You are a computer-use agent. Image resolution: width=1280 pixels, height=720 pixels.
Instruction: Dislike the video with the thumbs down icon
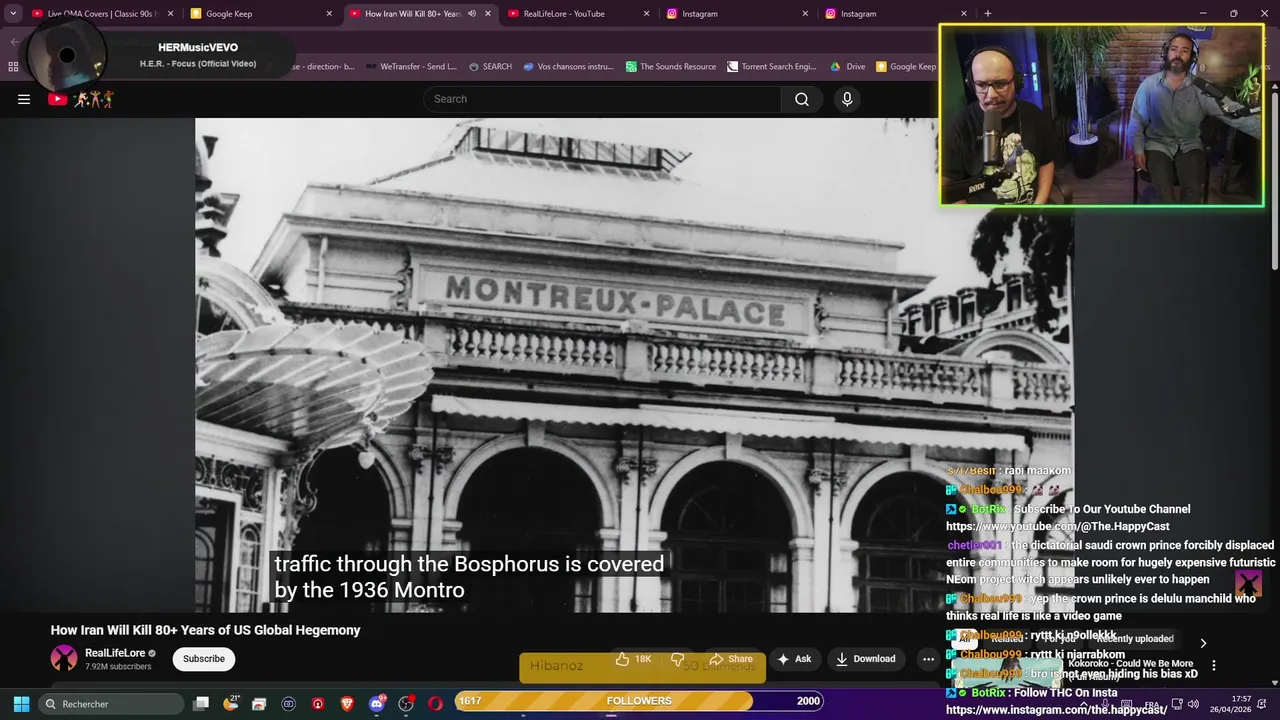[x=677, y=659]
